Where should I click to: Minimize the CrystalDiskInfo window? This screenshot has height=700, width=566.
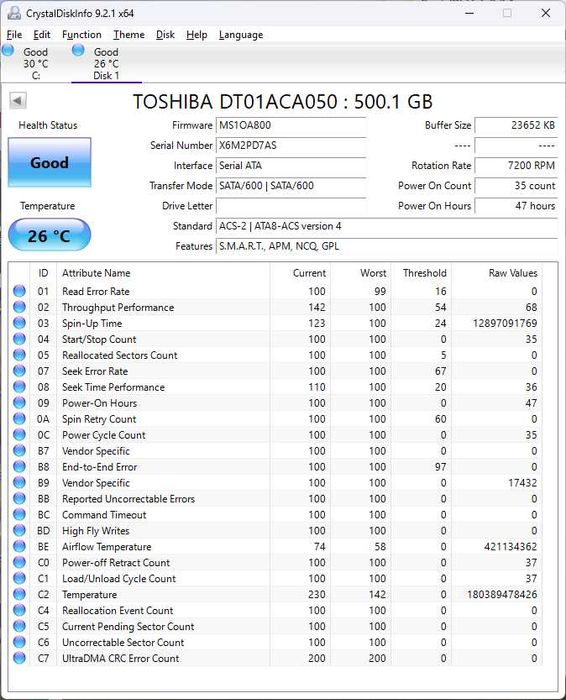(x=469, y=13)
